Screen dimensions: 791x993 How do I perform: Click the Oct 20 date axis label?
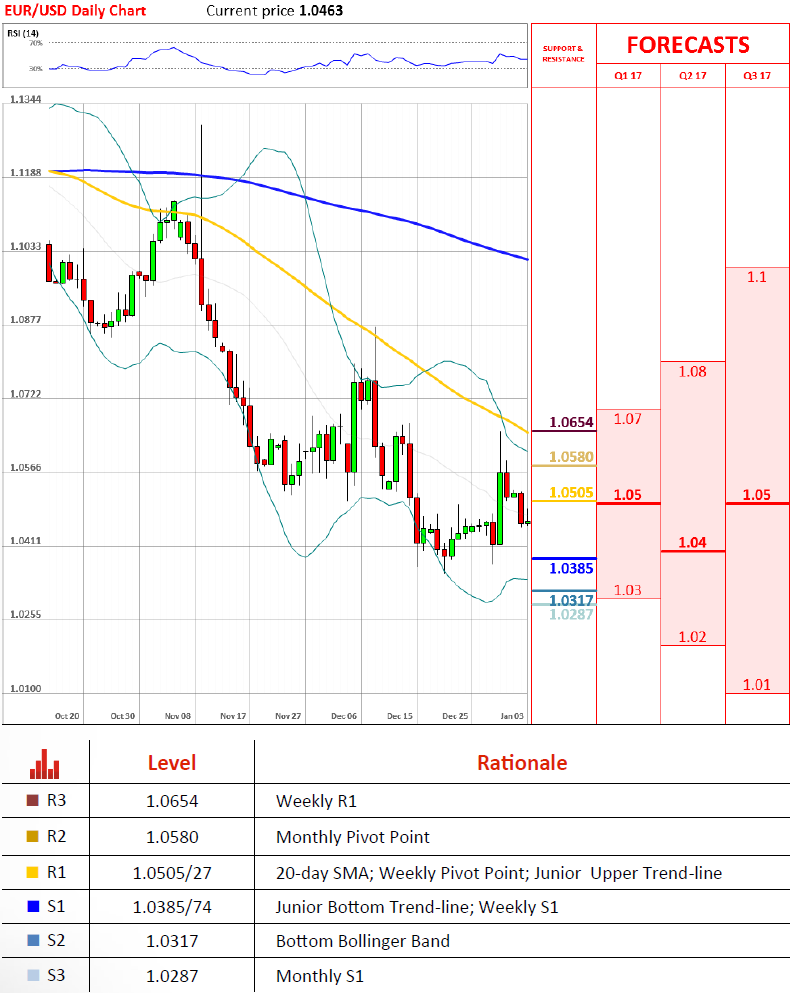pos(67,716)
